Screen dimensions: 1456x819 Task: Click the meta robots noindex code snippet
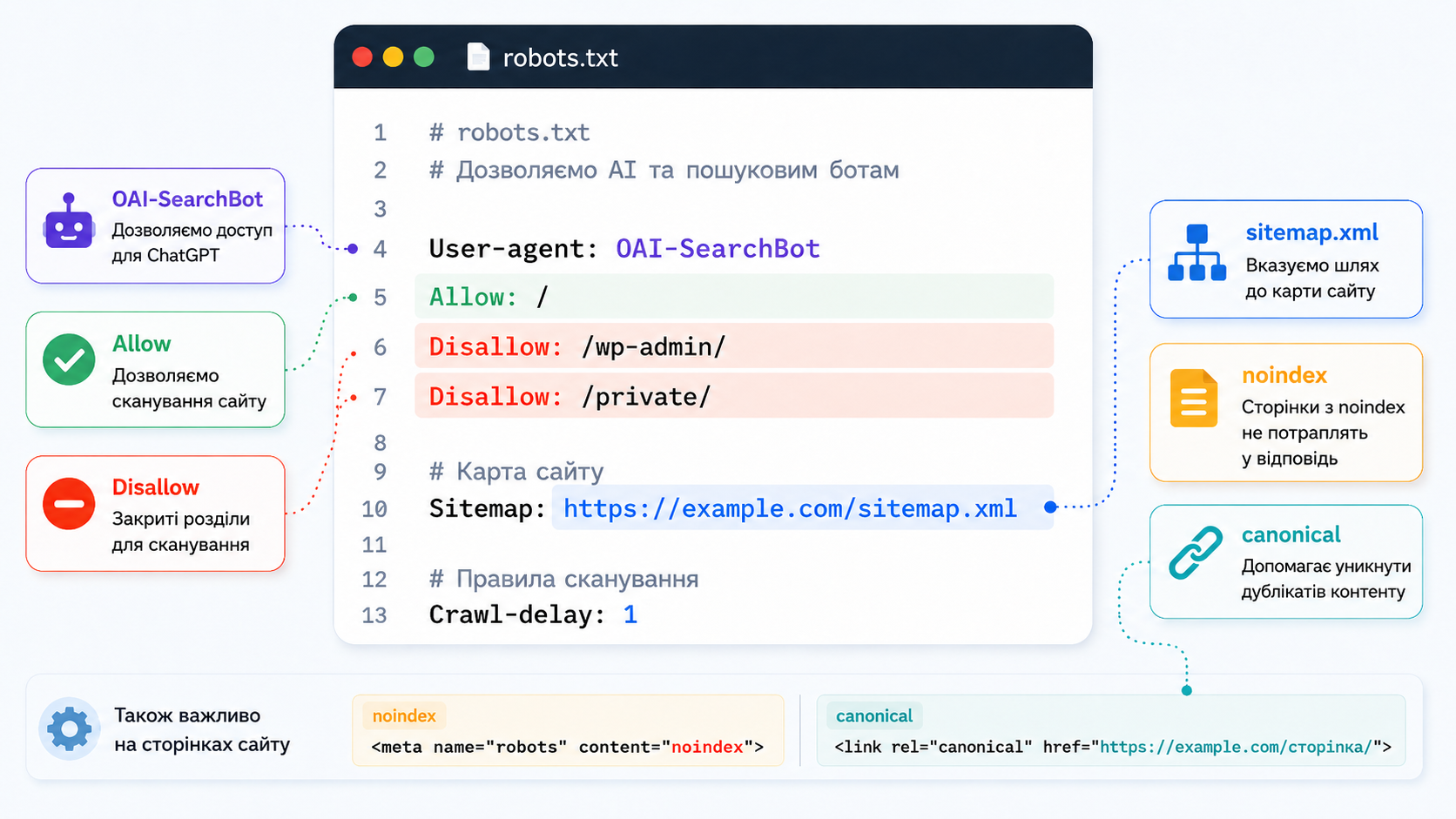tap(567, 747)
